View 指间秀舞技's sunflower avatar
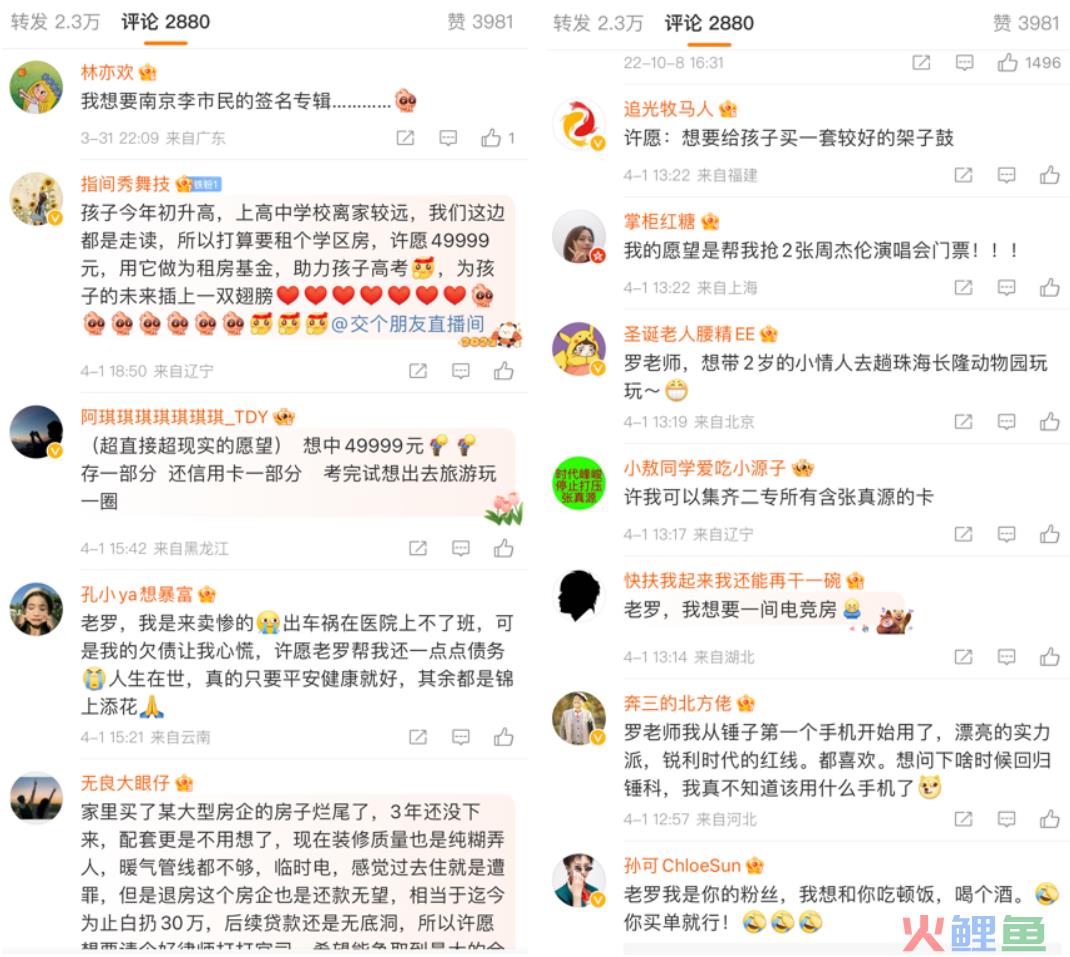 pyautogui.click(x=36, y=199)
